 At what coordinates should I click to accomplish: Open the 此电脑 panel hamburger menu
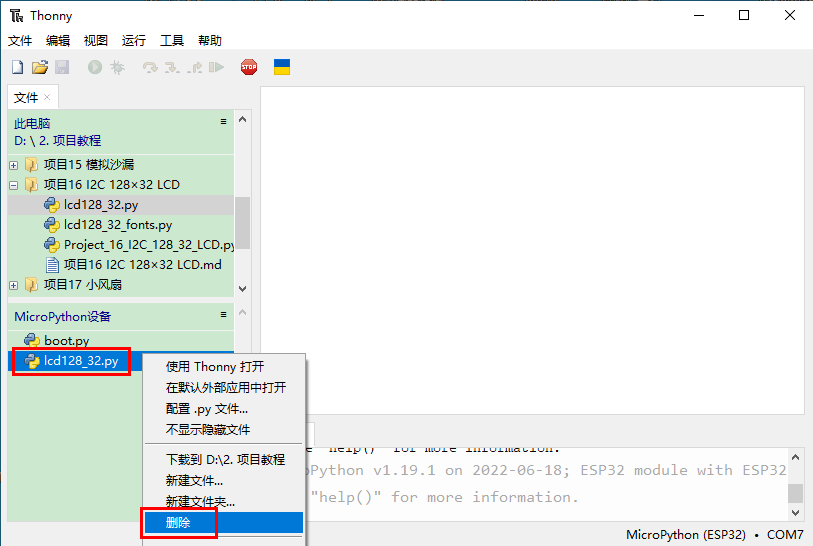[224, 122]
